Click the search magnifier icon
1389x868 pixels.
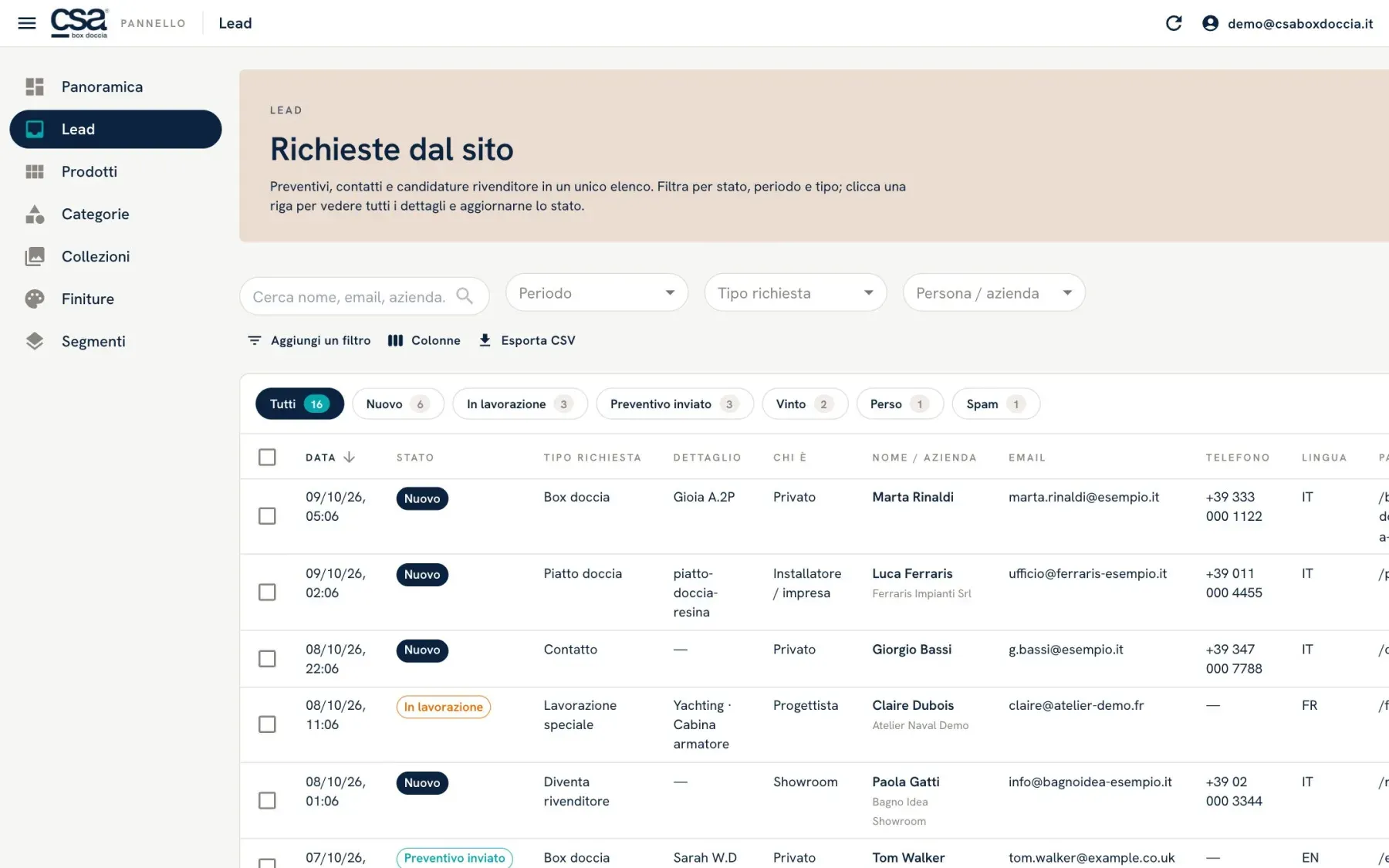(464, 296)
